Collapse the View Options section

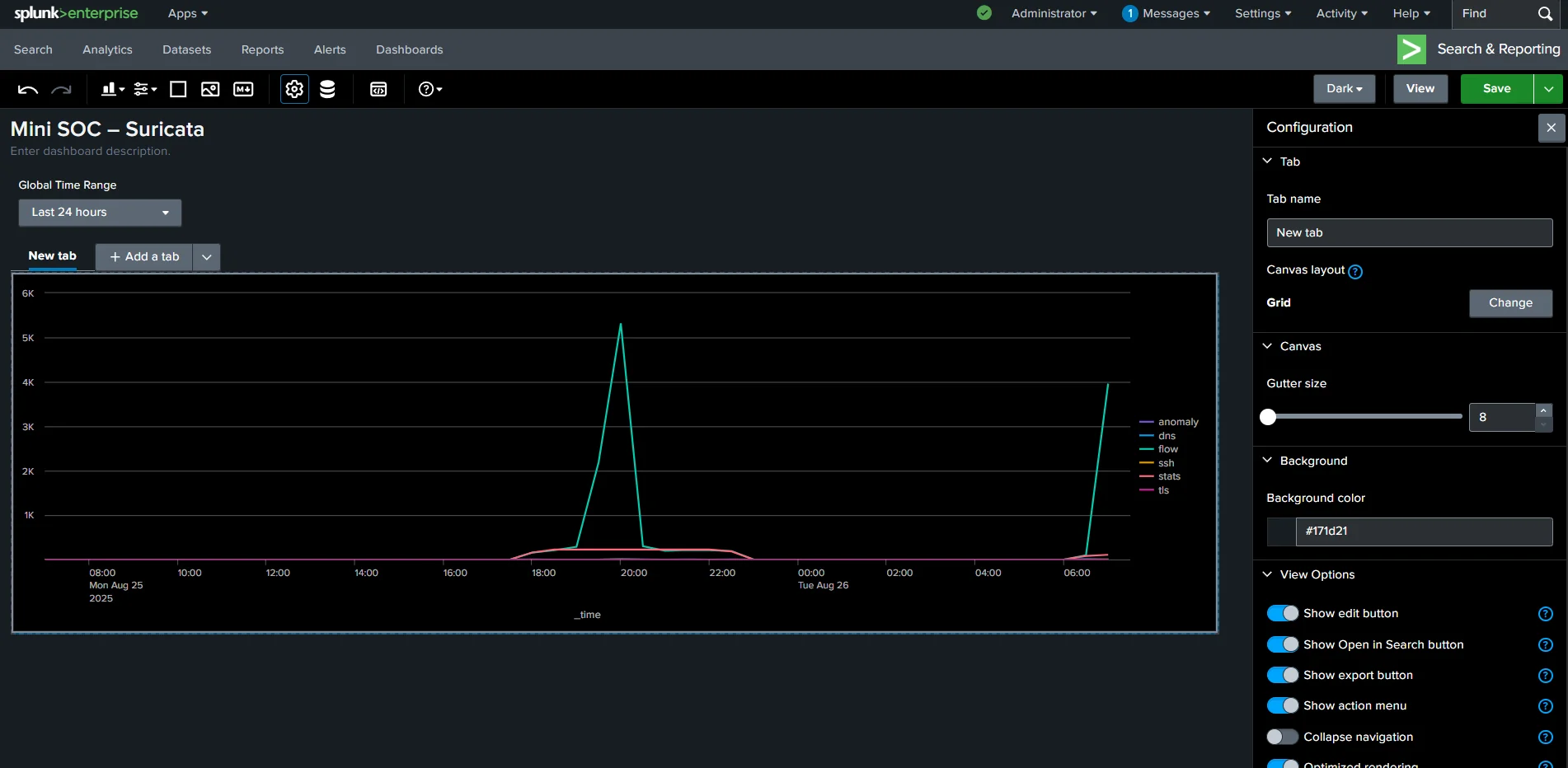click(x=1267, y=574)
